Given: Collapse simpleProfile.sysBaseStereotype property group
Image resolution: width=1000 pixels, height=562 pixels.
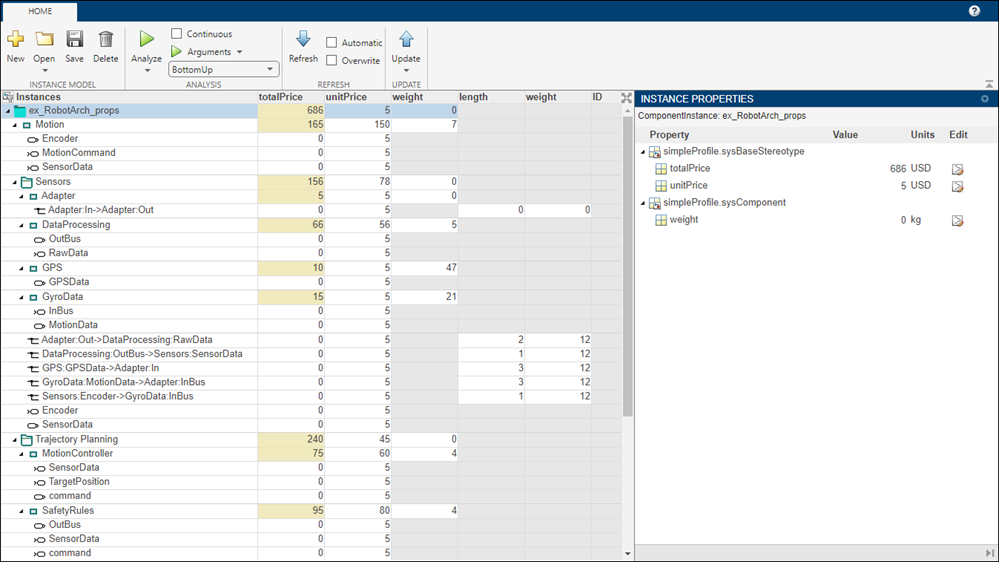Looking at the screenshot, I should pyautogui.click(x=643, y=152).
